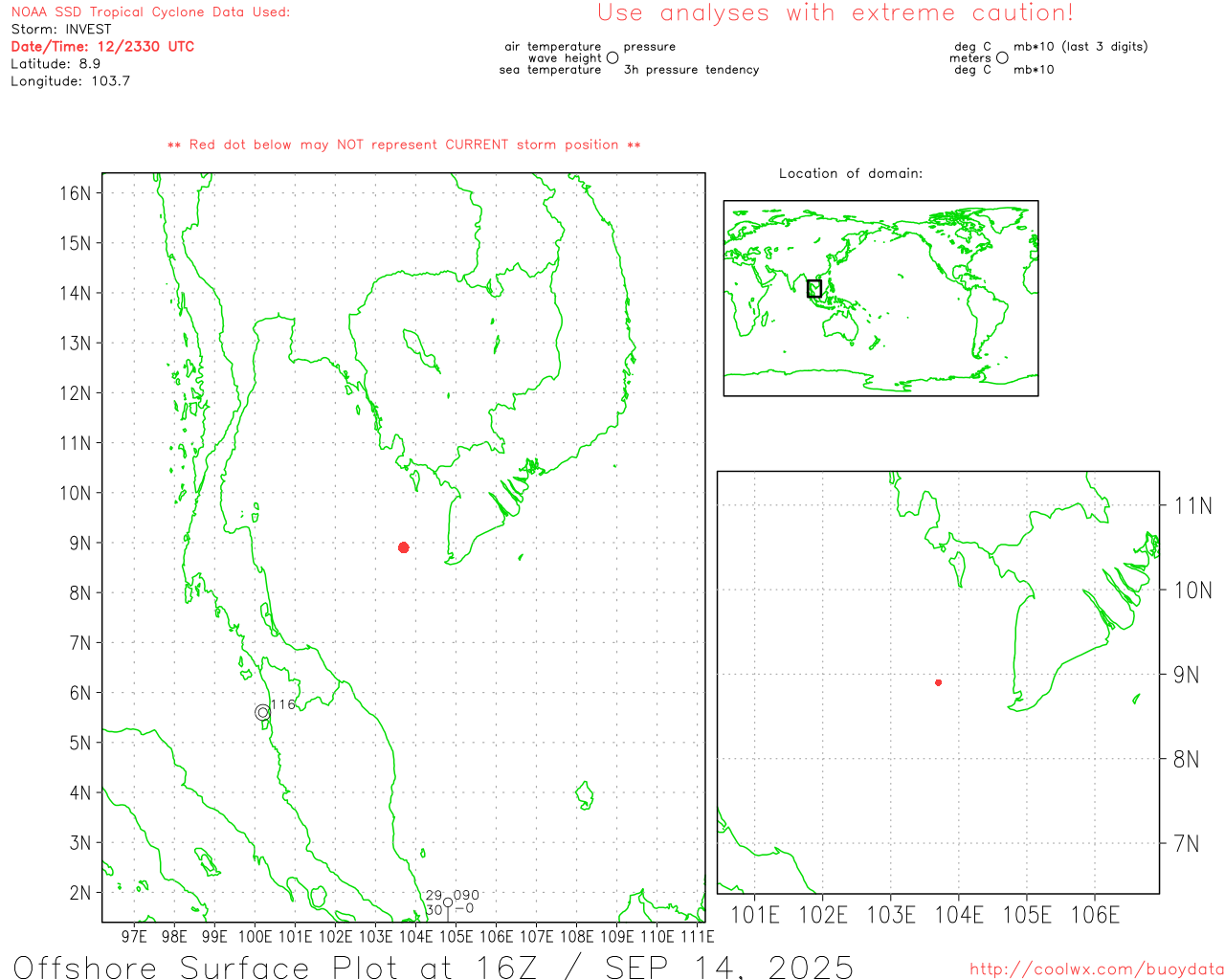Select the station circle near 29 and 090 readings
Viewport: 1225px width, 980px height.
point(448,902)
